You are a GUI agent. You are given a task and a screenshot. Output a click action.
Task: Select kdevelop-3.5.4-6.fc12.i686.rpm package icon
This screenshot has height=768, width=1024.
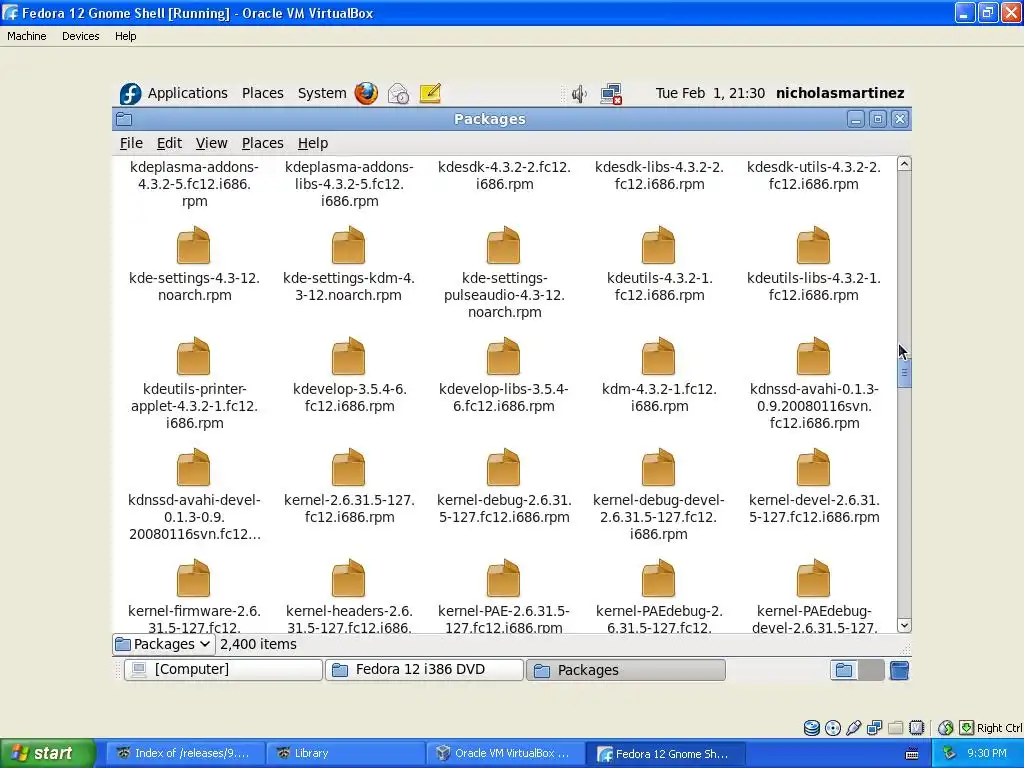click(348, 356)
